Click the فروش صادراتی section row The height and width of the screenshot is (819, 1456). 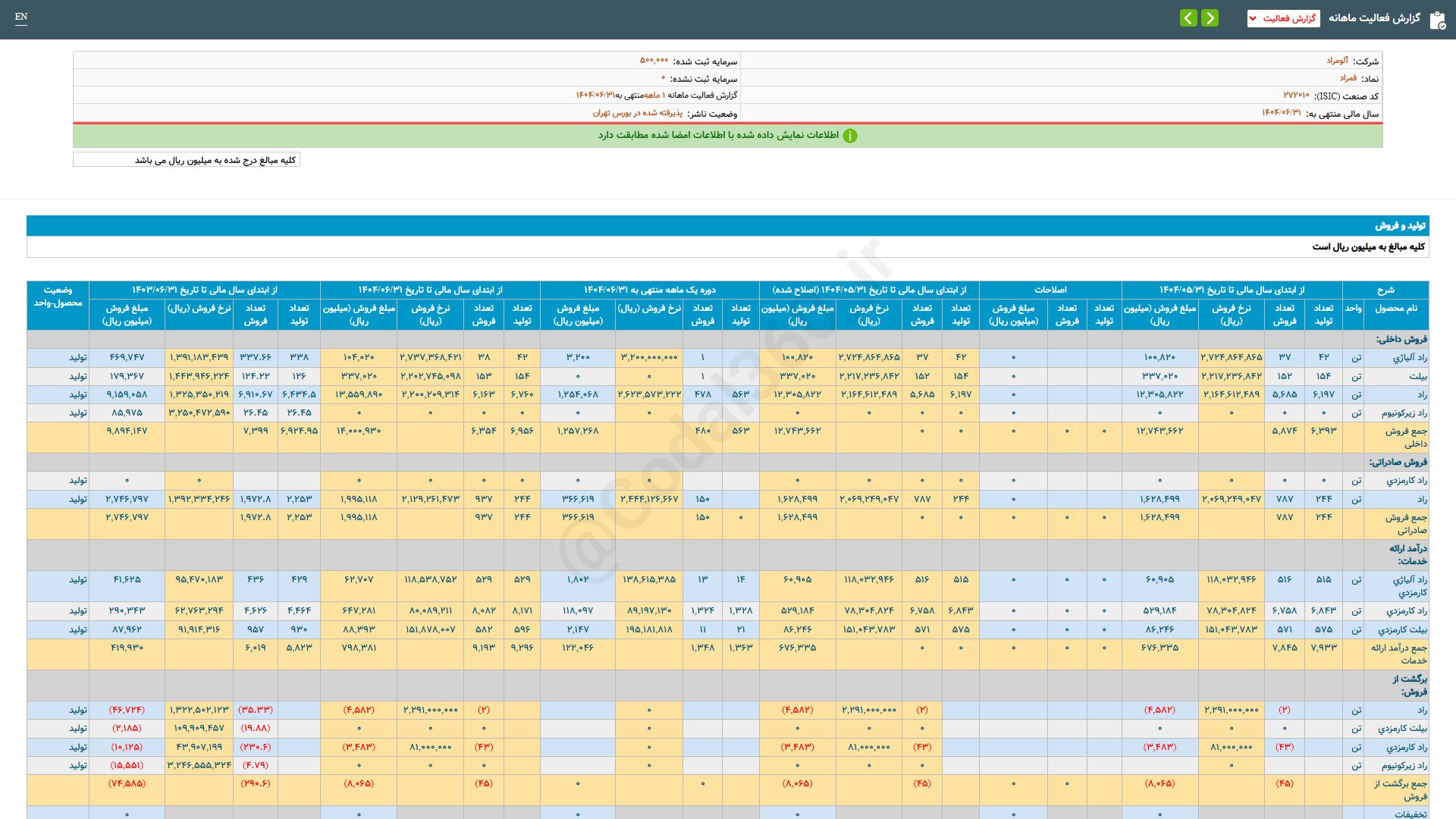[1398, 462]
